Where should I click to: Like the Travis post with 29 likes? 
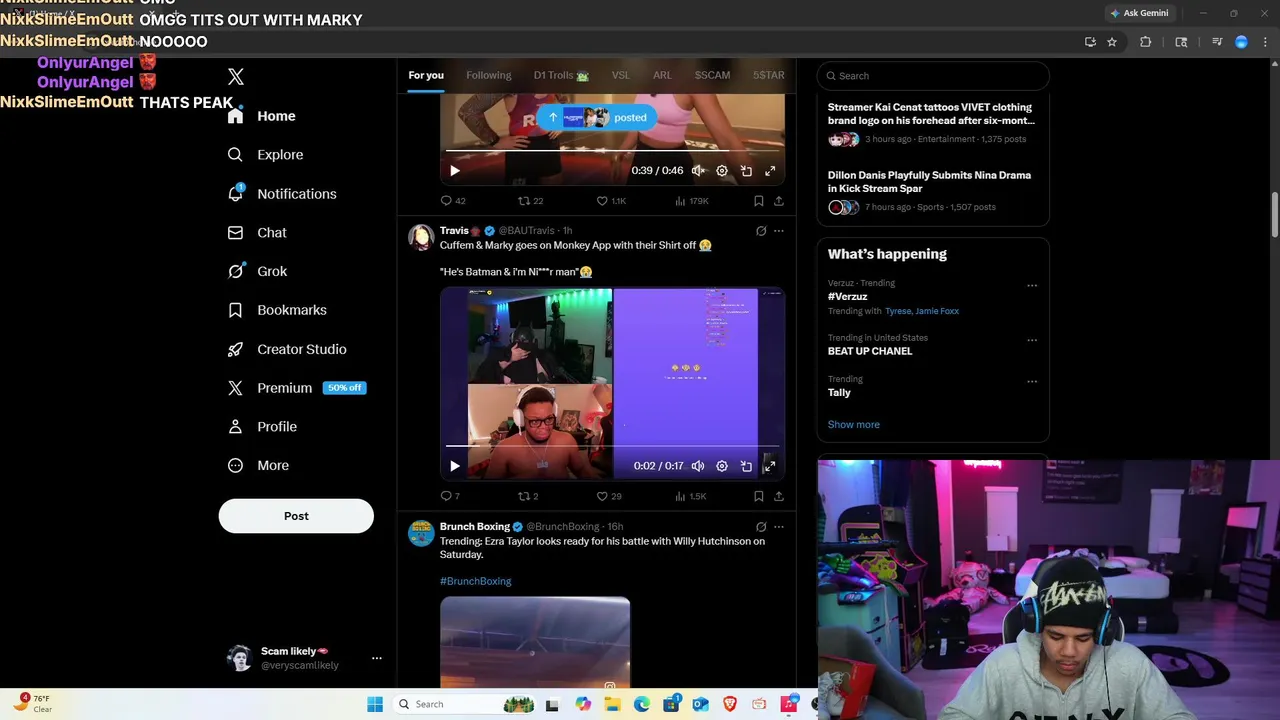pyautogui.click(x=609, y=496)
